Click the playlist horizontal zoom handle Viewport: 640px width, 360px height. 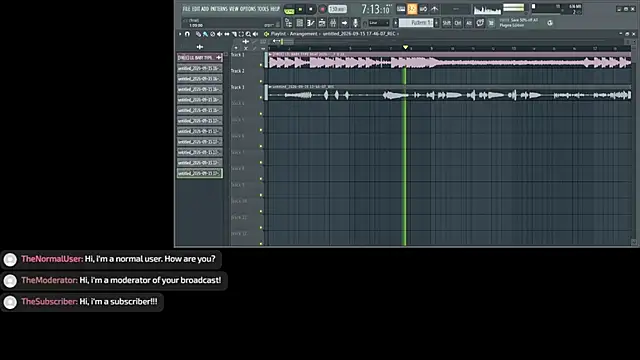[282, 41]
